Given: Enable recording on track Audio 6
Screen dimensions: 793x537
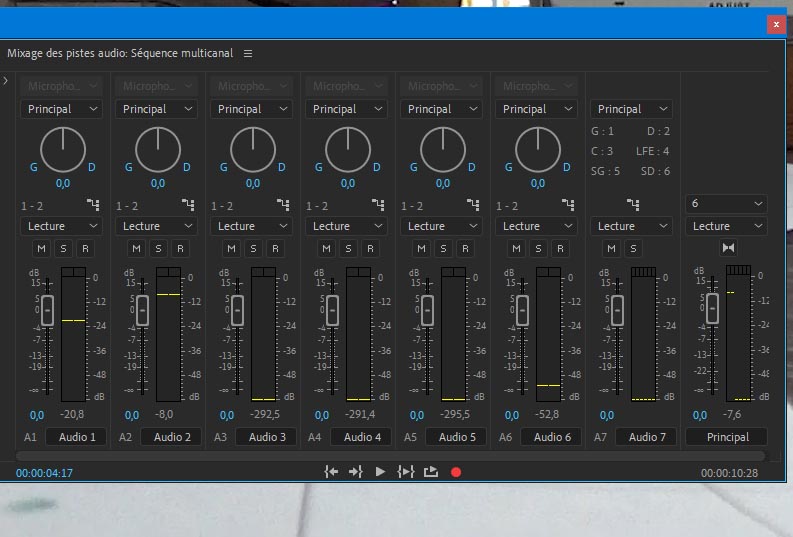Looking at the screenshot, I should (560, 248).
